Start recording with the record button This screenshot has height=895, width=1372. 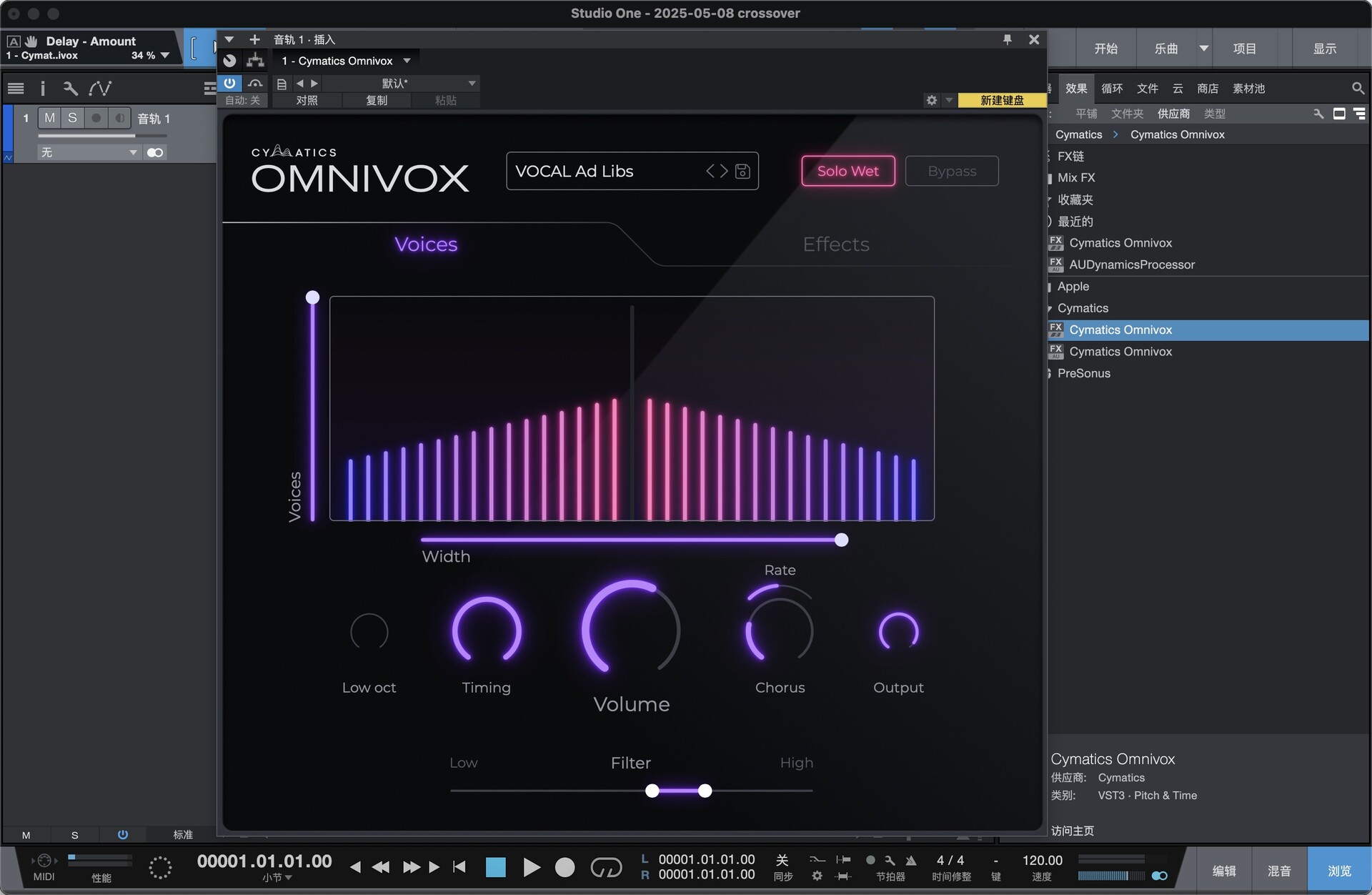coord(565,867)
